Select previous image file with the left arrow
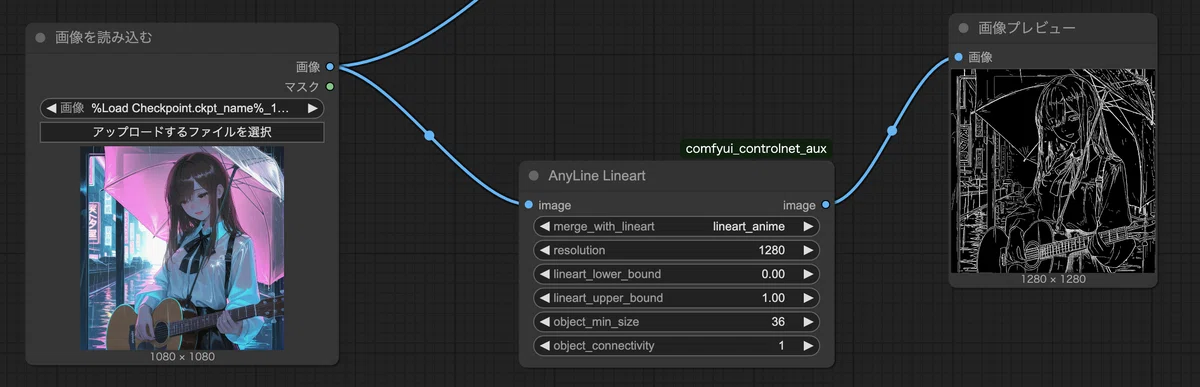This screenshot has height=387, width=1200. pyautogui.click(x=50, y=108)
